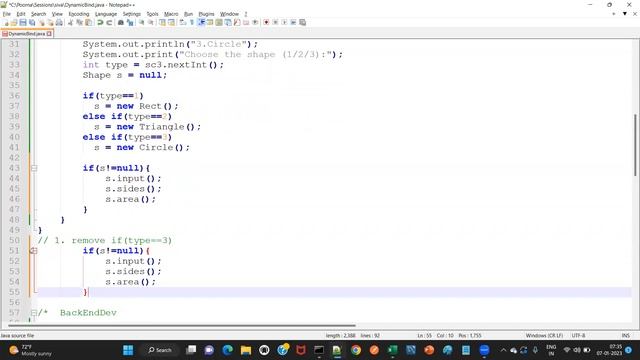Open the Function List panel icon
This screenshot has width=640, height=360.
point(237,22)
